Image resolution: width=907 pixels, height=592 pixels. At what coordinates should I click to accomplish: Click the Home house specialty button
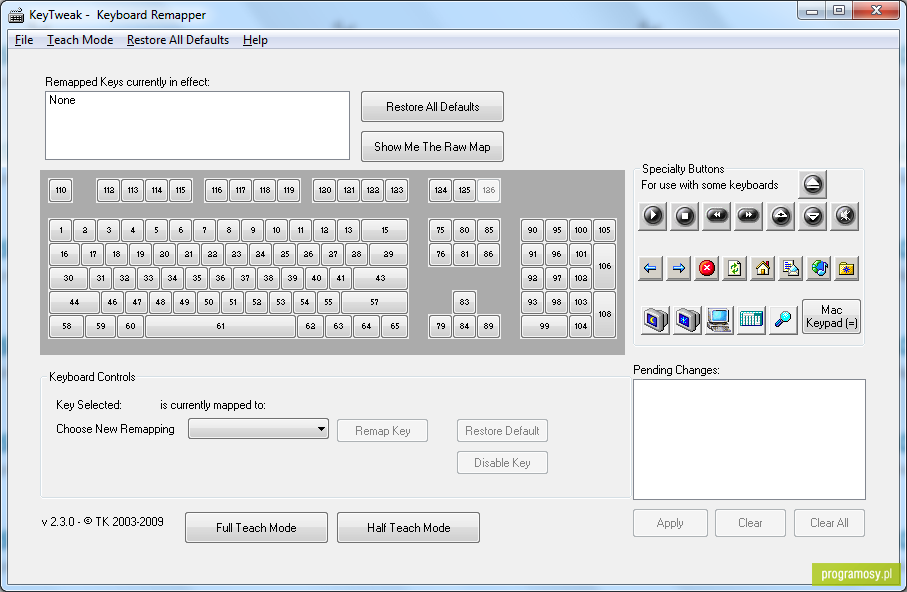tap(762, 269)
